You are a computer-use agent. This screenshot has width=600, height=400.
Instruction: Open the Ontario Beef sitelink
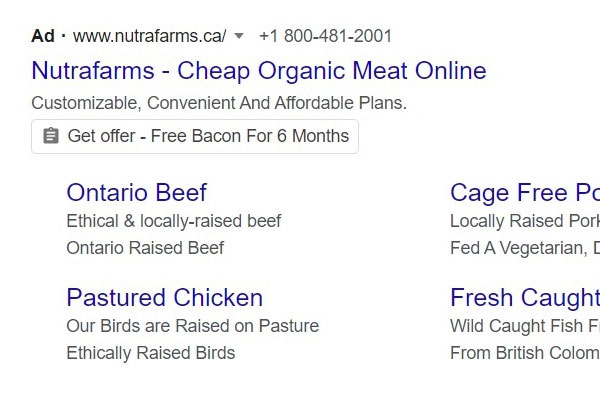click(136, 193)
